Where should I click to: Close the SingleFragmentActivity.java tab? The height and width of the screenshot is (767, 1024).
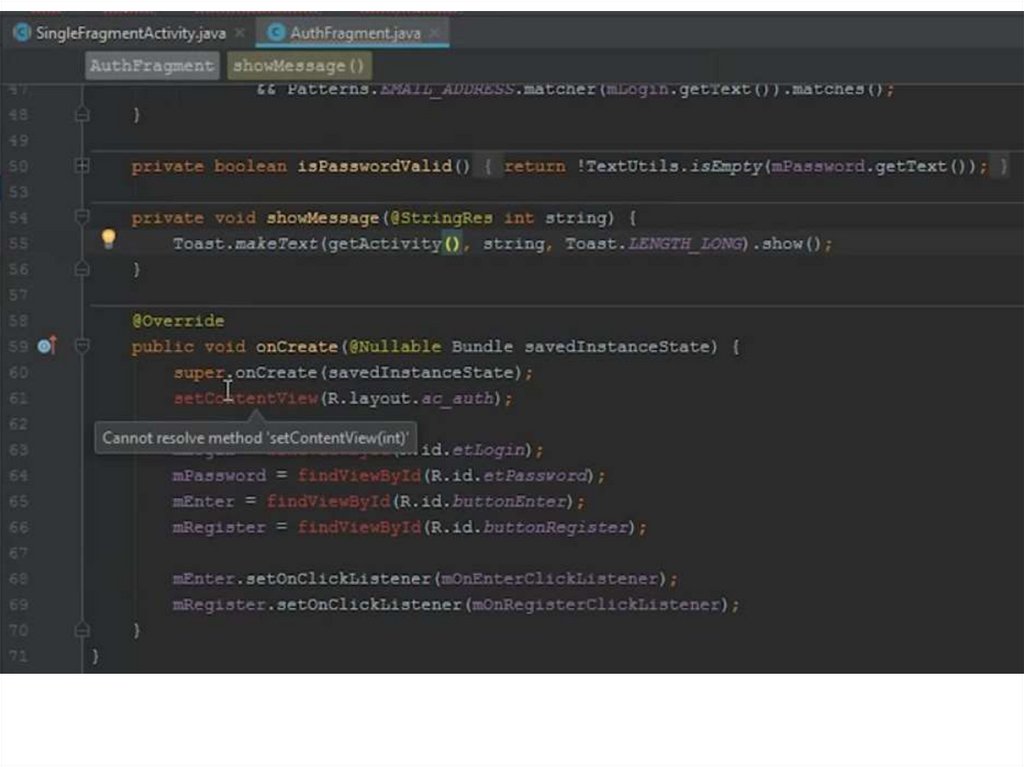tap(240, 33)
